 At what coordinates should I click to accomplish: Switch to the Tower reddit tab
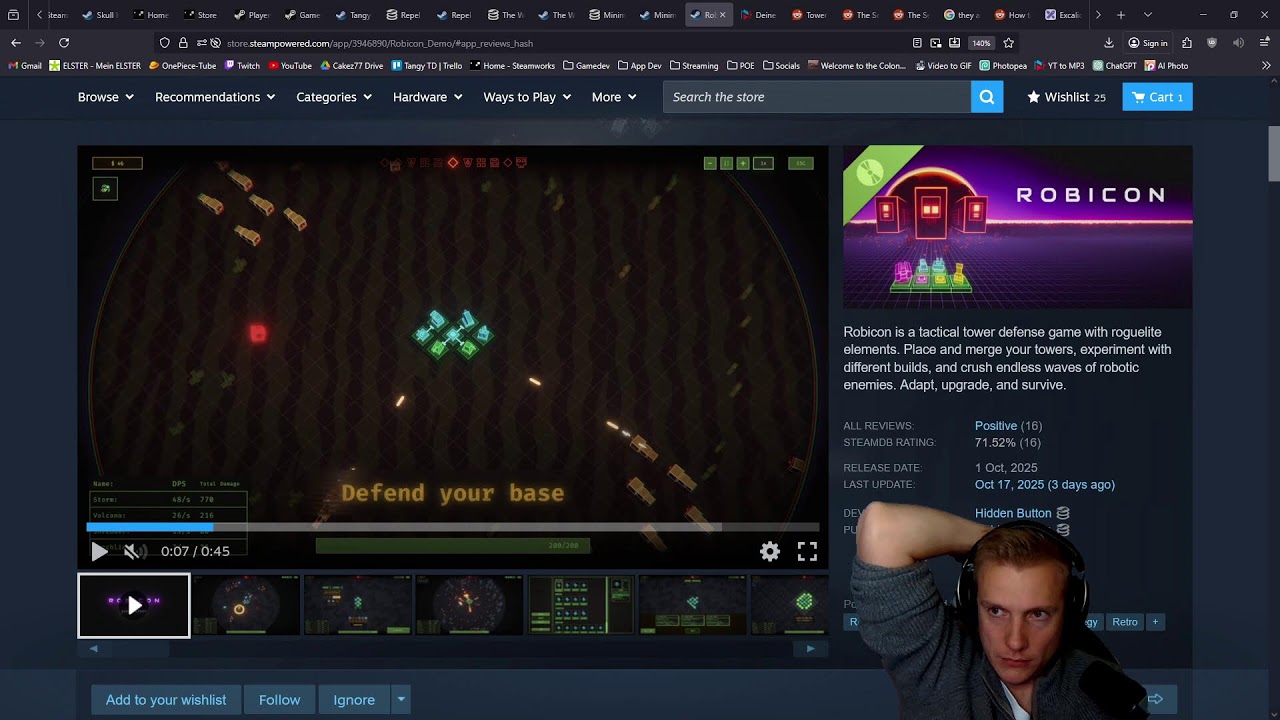[808, 15]
